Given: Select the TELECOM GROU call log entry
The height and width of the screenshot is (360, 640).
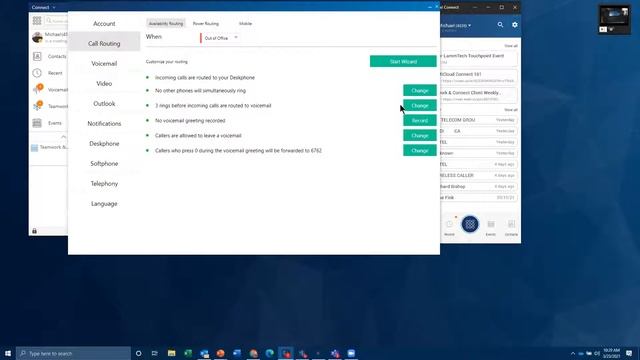Looking at the screenshot, I should click(478, 120).
